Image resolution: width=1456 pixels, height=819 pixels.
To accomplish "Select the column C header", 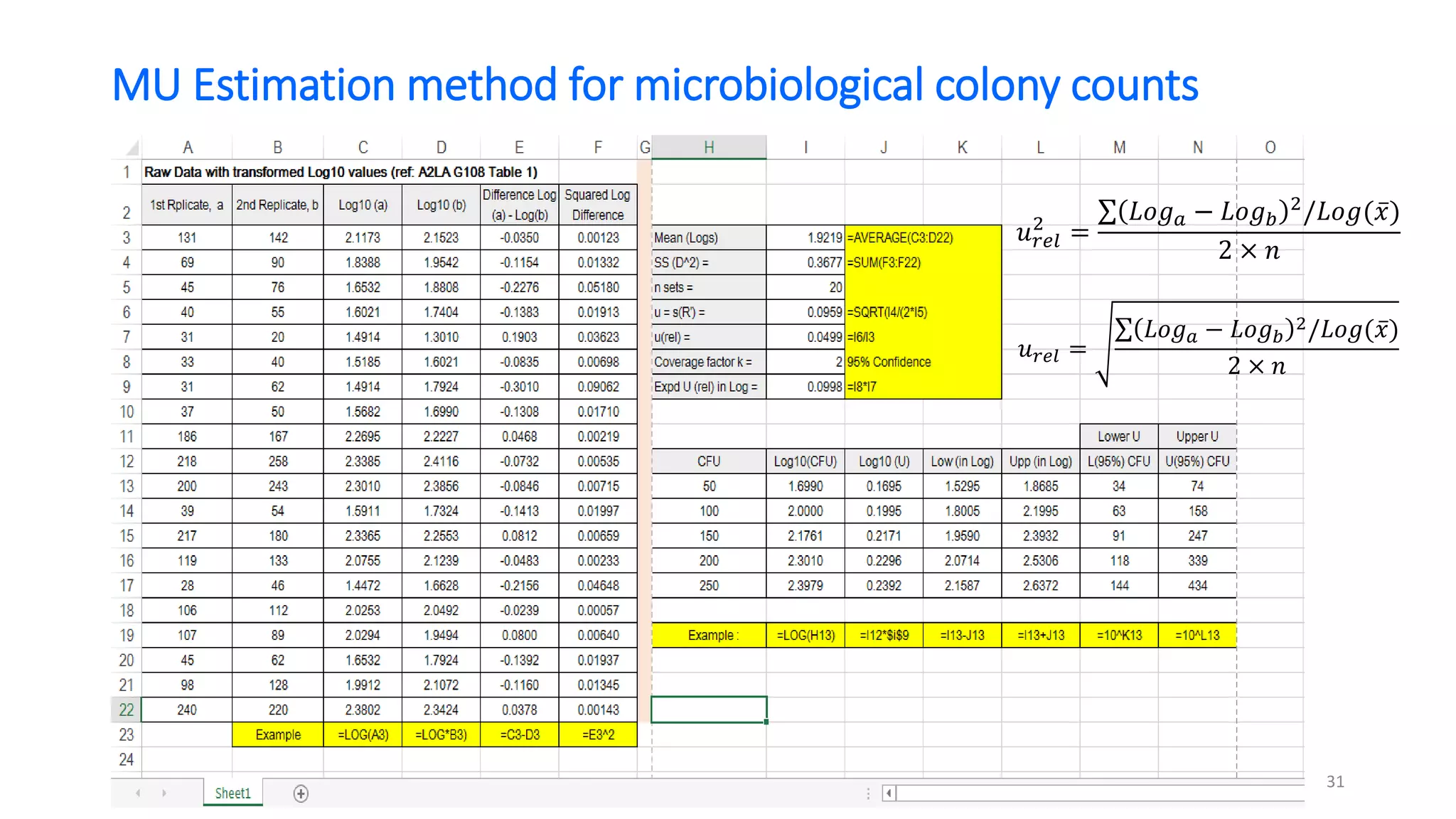I will (363, 147).
